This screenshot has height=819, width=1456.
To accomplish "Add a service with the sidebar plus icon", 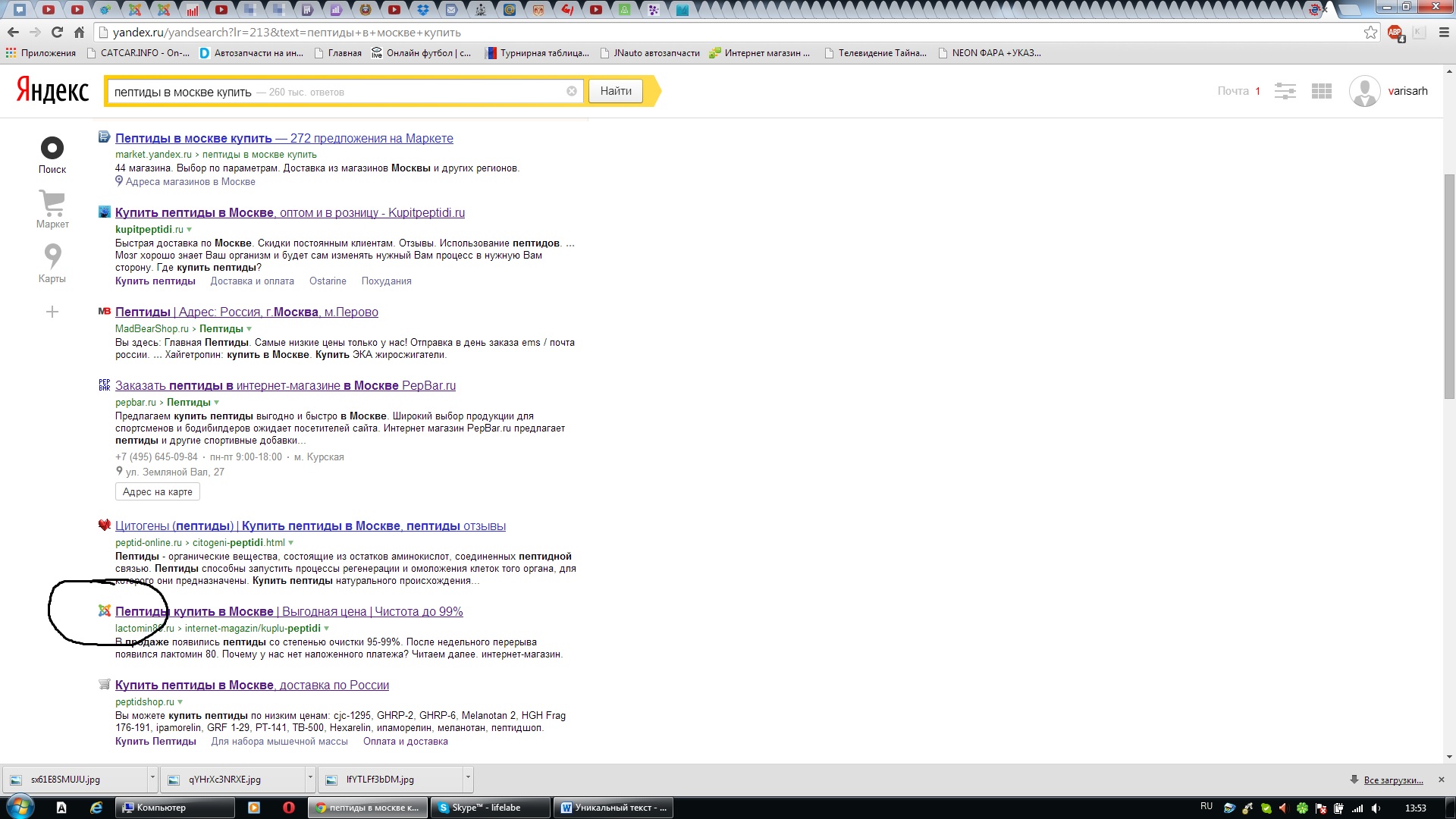I will (52, 312).
